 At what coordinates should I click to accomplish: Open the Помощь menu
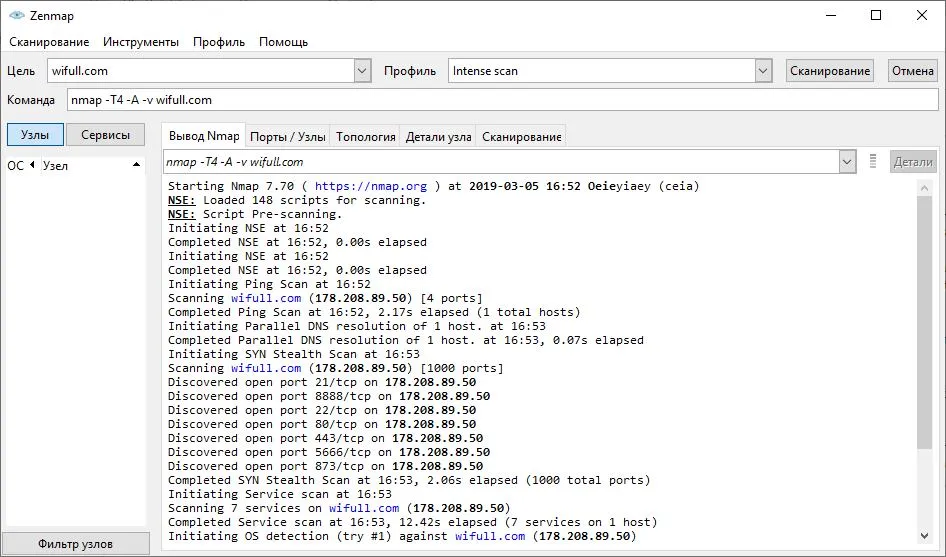tap(283, 42)
